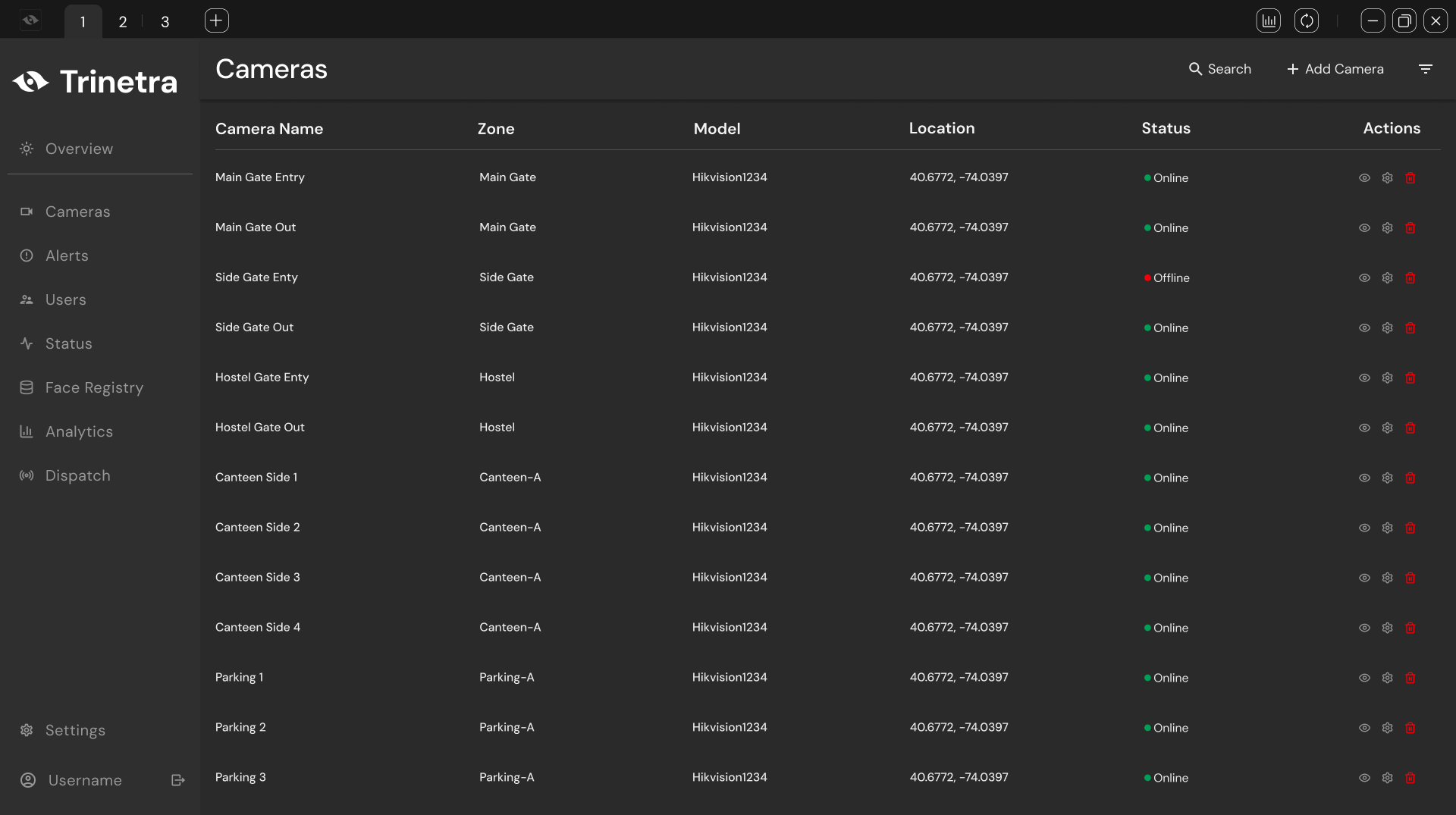Toggle view eye for Canteen Side 4

click(x=1364, y=628)
